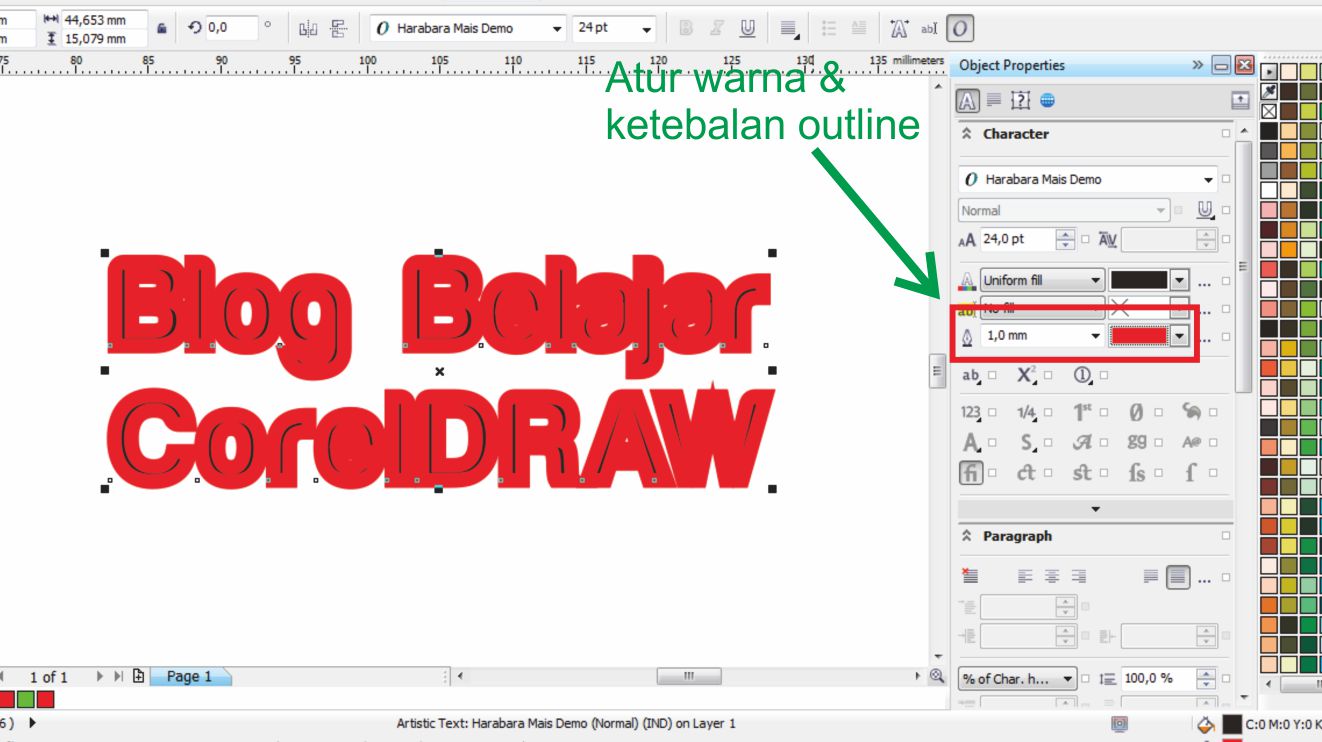
Task: Switch to the Character tab icon
Action: (968, 100)
